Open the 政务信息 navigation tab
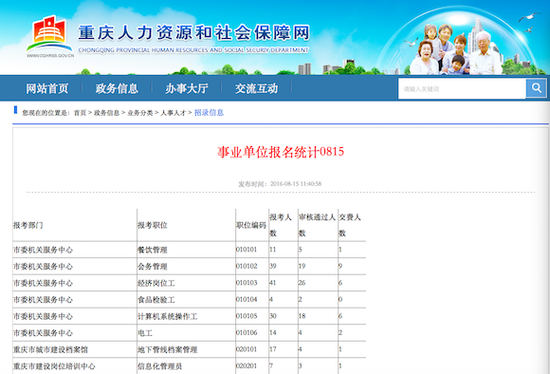 117,88
